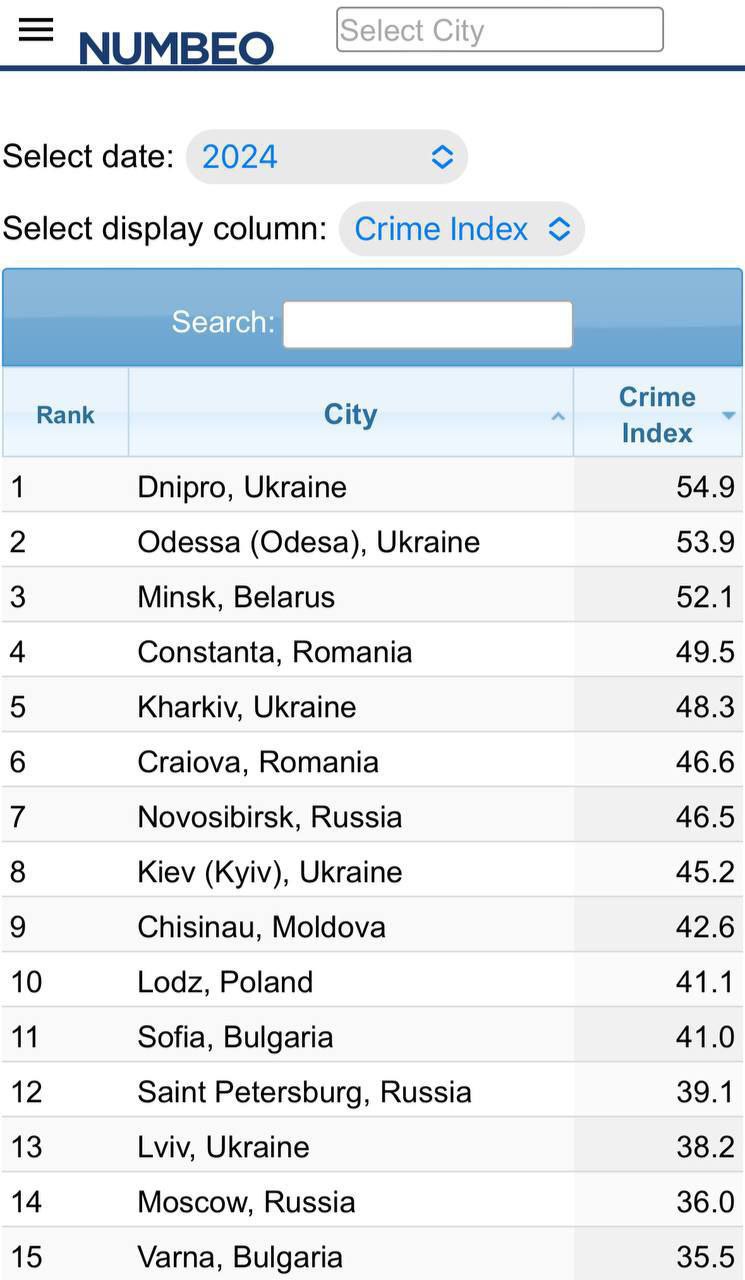Select the Crime Index header cell
The image size is (745, 1280).
point(656,414)
